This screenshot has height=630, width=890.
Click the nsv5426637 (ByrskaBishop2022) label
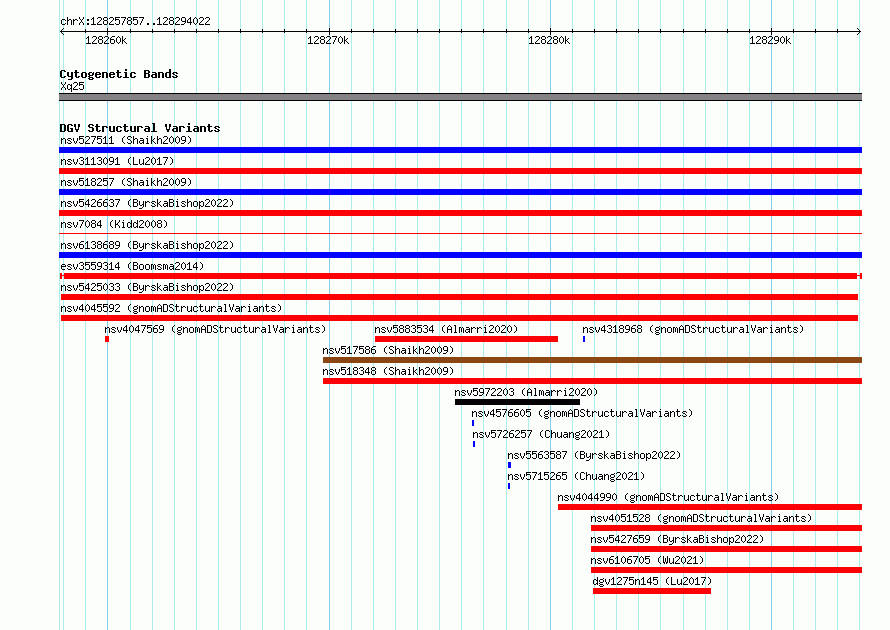point(147,203)
